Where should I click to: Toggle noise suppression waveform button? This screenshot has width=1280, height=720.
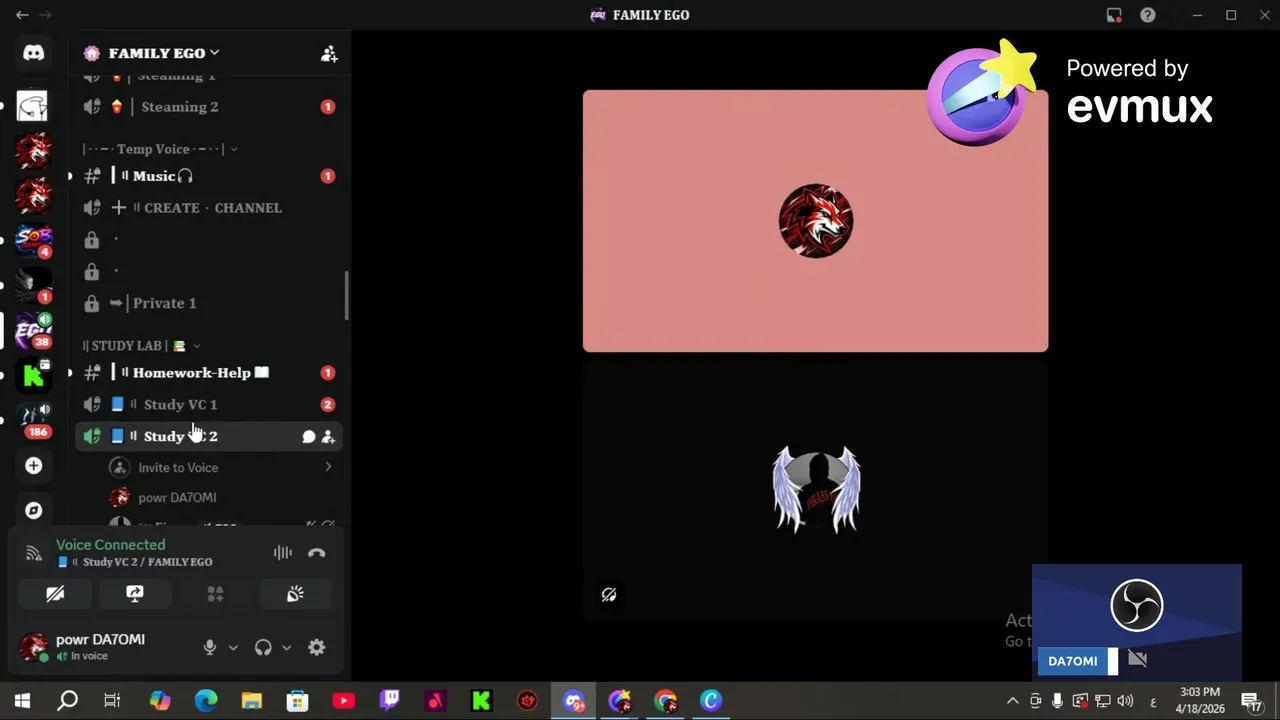pos(283,553)
